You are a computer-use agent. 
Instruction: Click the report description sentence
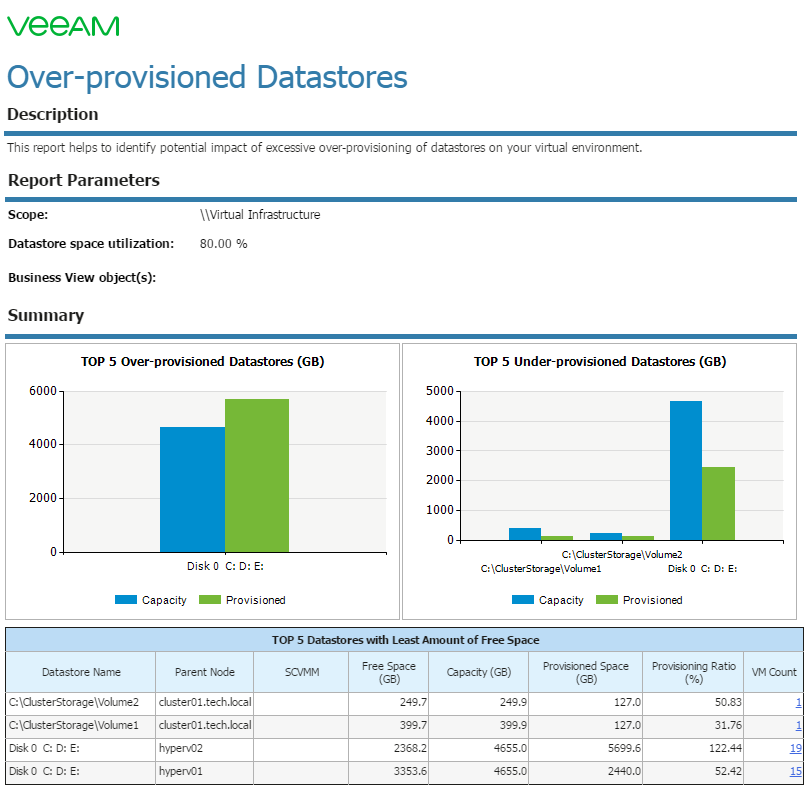coord(325,148)
